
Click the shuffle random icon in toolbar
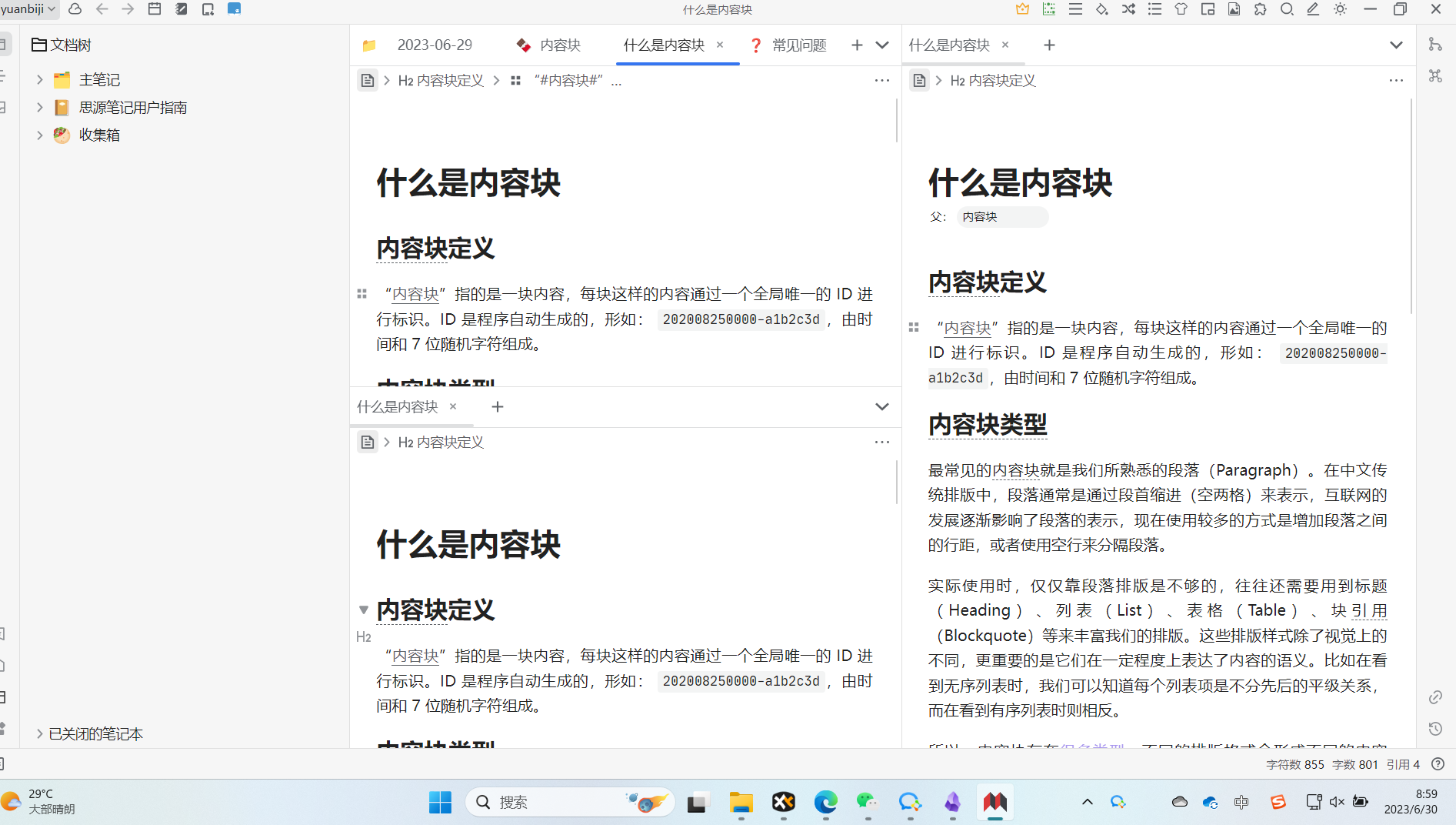pyautogui.click(x=1128, y=9)
